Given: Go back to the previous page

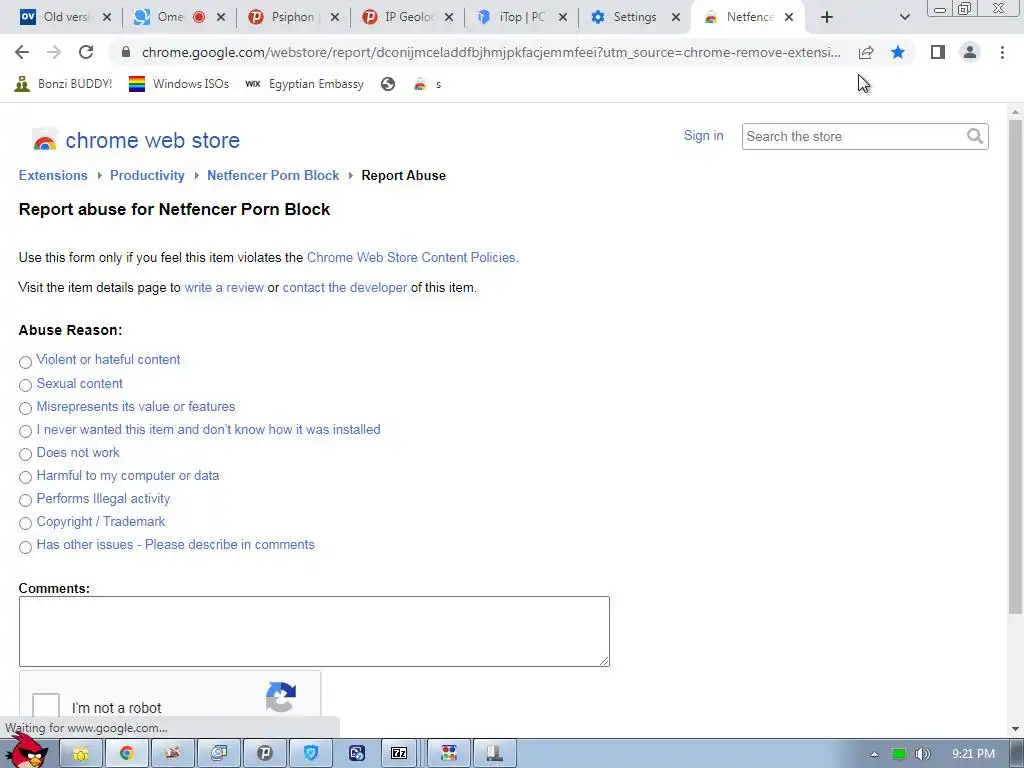Looking at the screenshot, I should click(x=22, y=52).
